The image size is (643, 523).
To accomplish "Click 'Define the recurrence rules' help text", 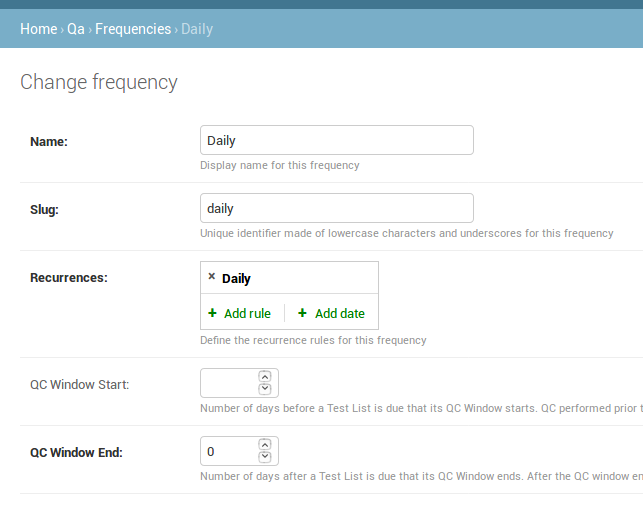I will click(x=313, y=340).
